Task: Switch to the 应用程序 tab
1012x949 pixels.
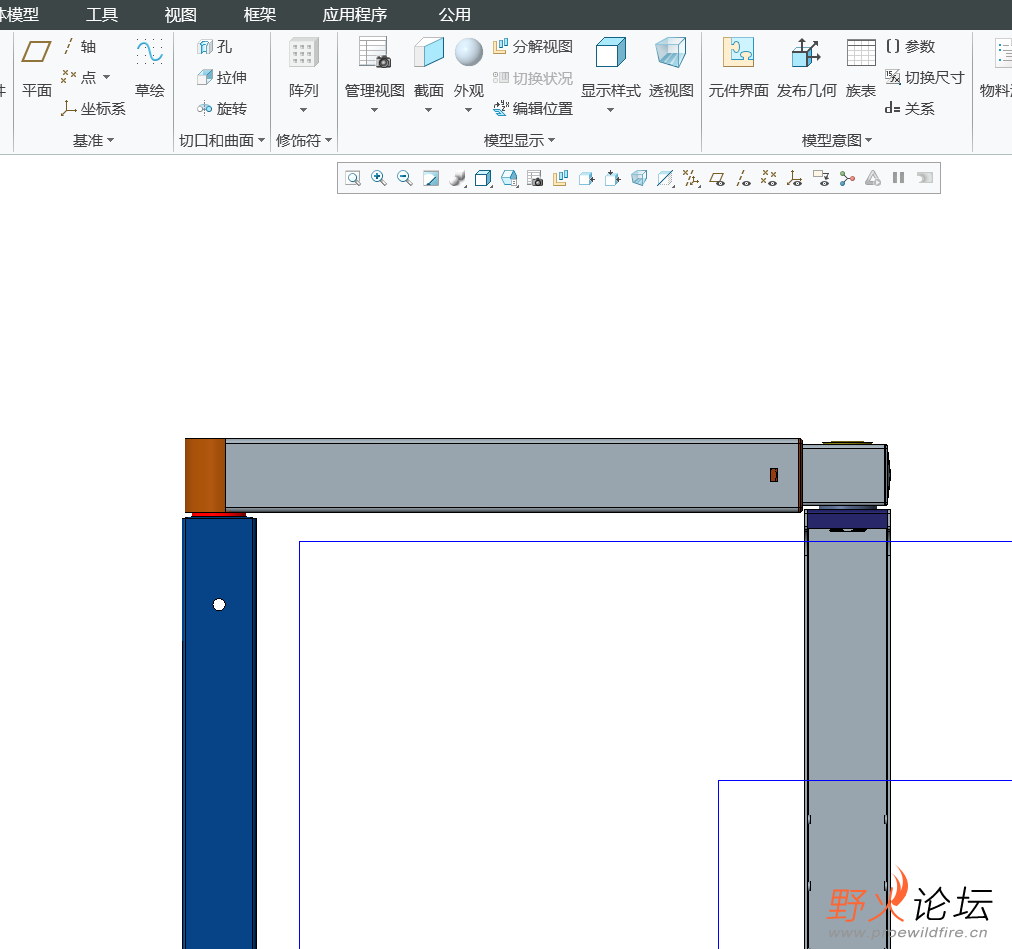Action: coord(354,15)
